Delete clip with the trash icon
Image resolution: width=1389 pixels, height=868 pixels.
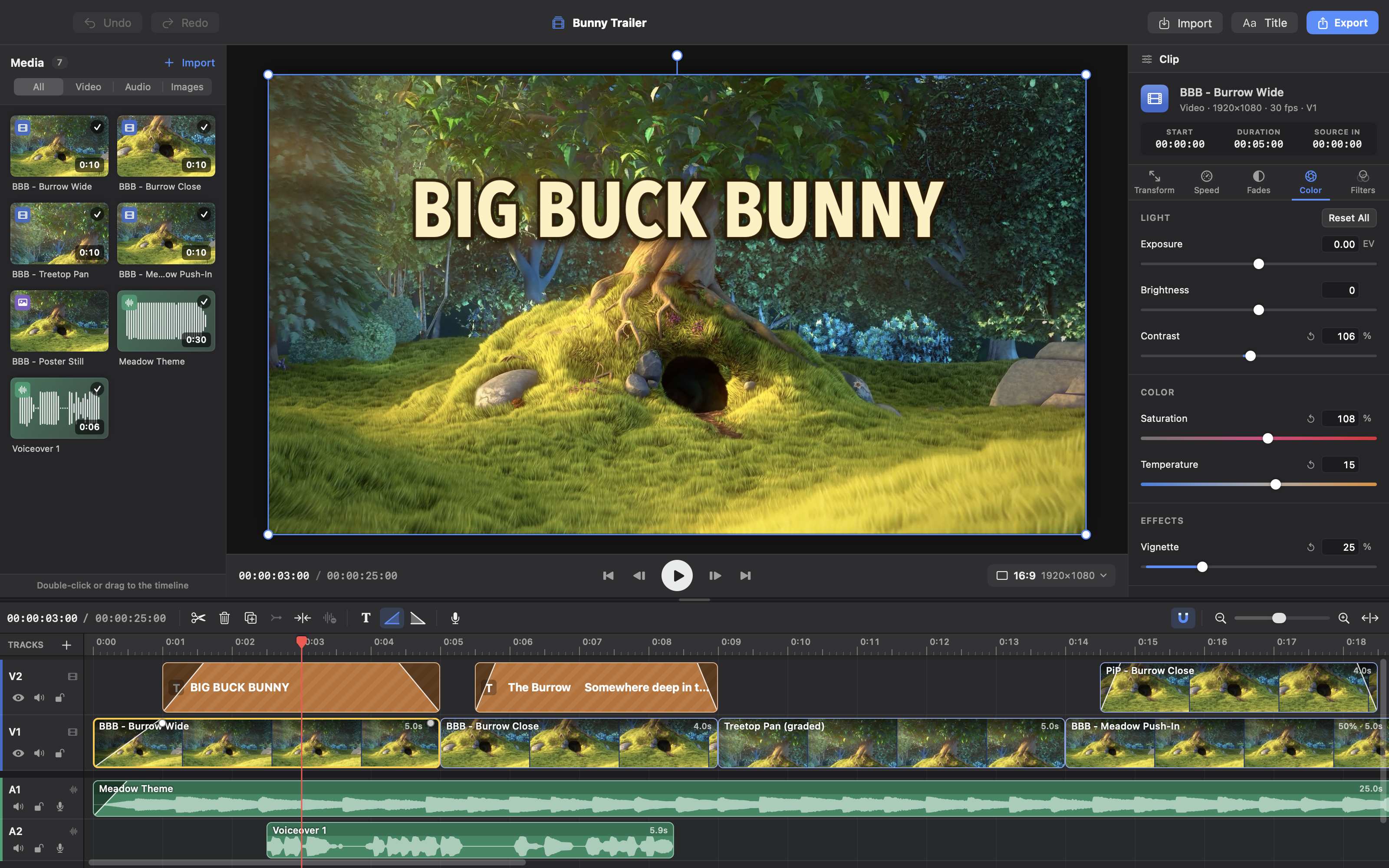click(x=224, y=618)
